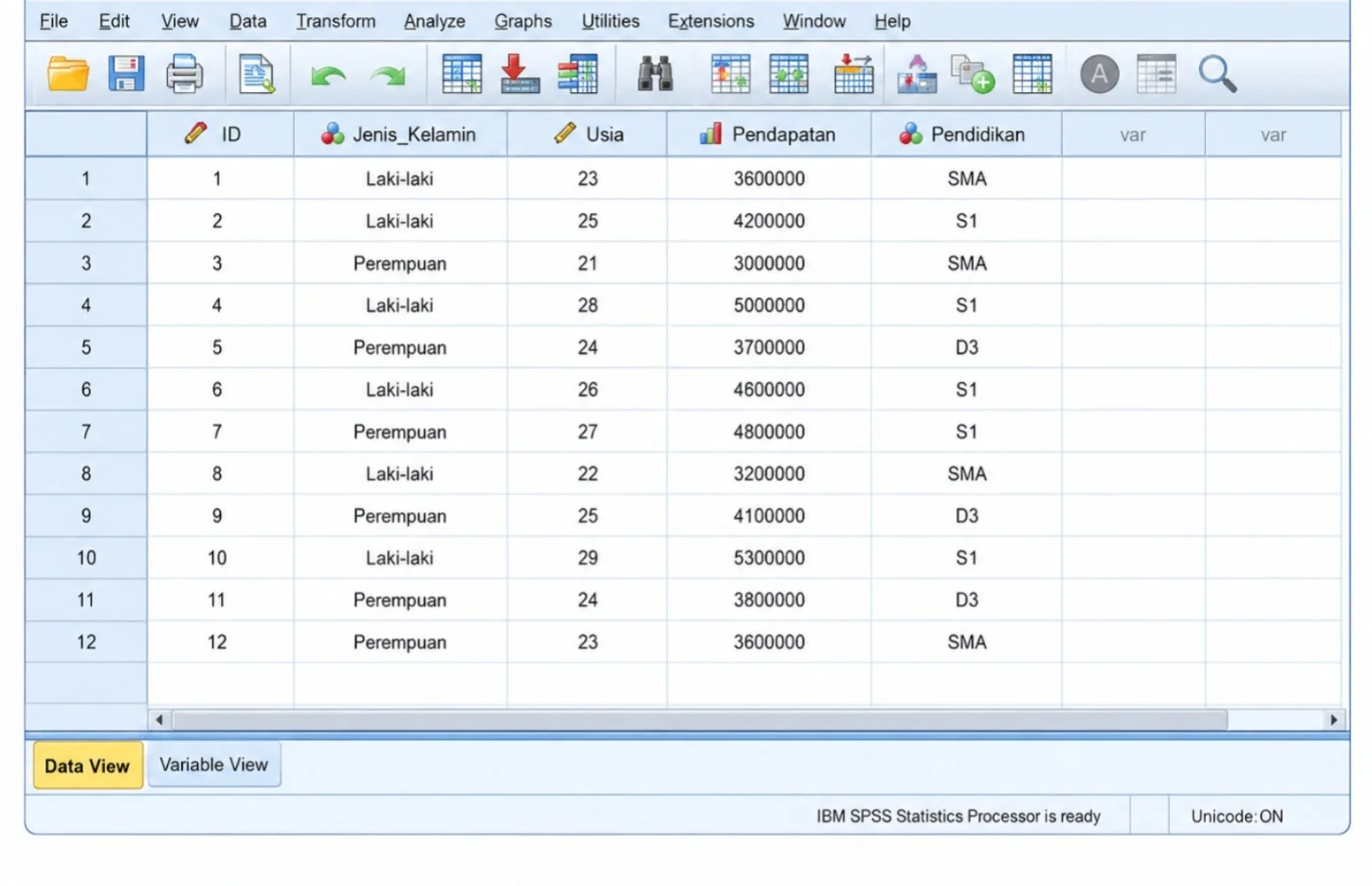Click Usia cell 28
Image resolution: width=1372 pixels, height=886 pixels.
coord(587,305)
